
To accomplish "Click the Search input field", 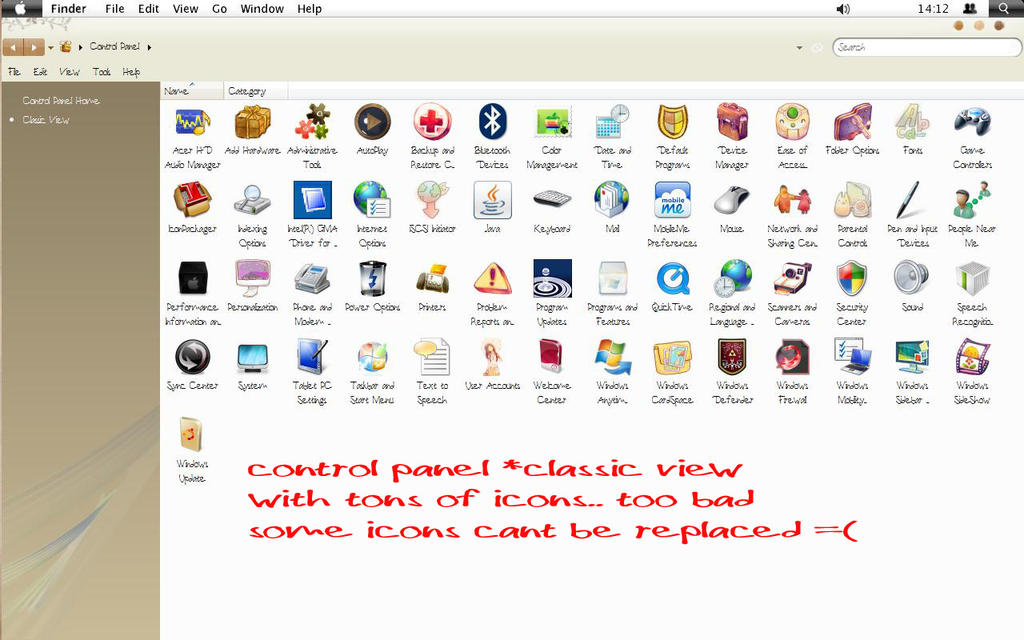I will [x=926, y=47].
